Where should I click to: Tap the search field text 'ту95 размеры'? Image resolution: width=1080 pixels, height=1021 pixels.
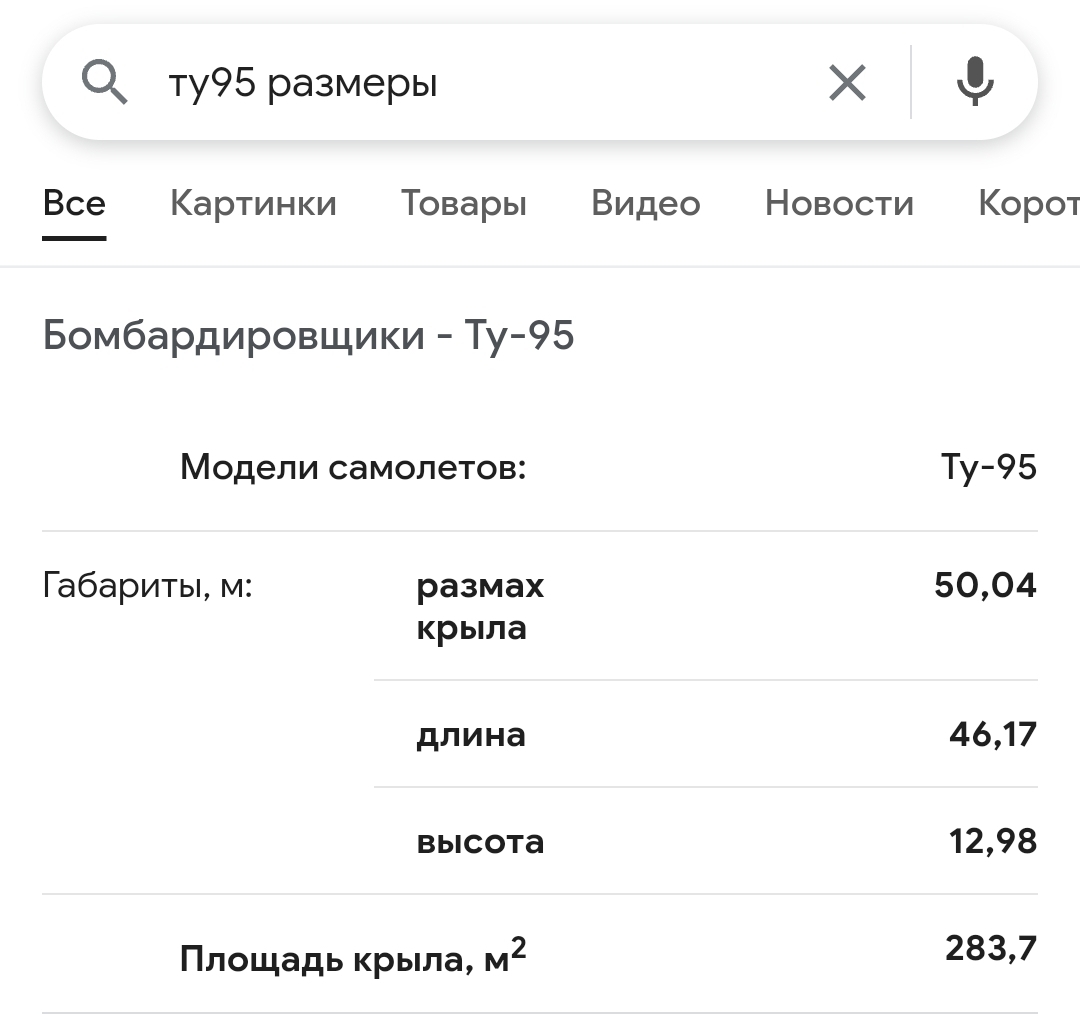(x=303, y=83)
